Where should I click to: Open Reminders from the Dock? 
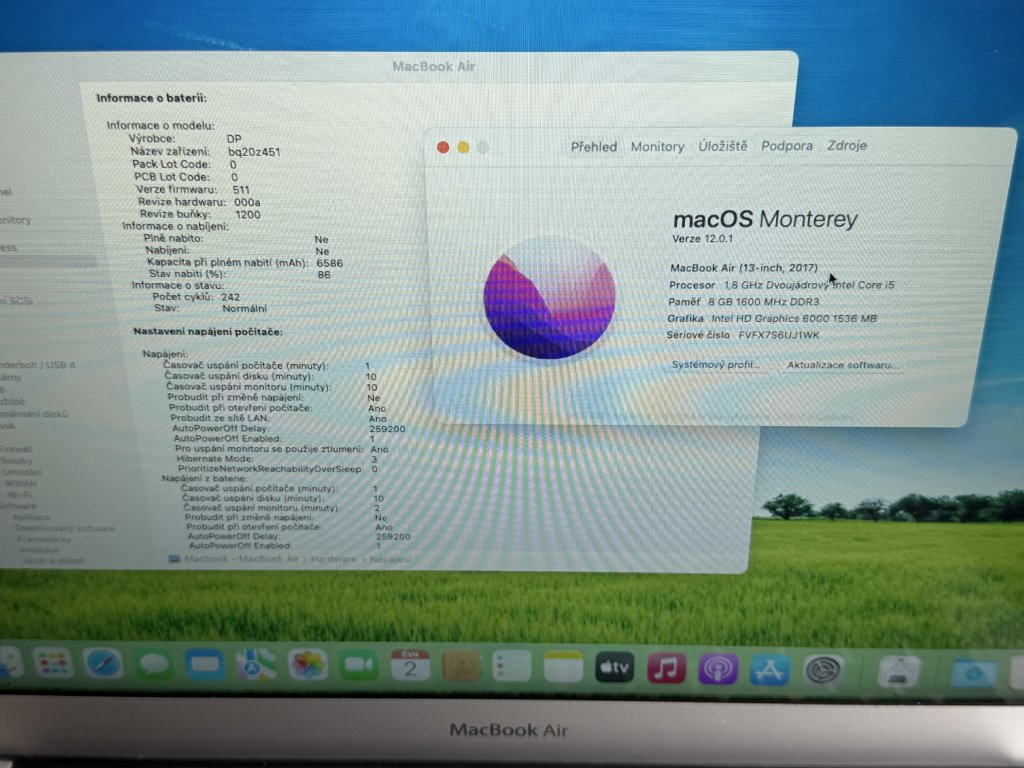pos(512,667)
